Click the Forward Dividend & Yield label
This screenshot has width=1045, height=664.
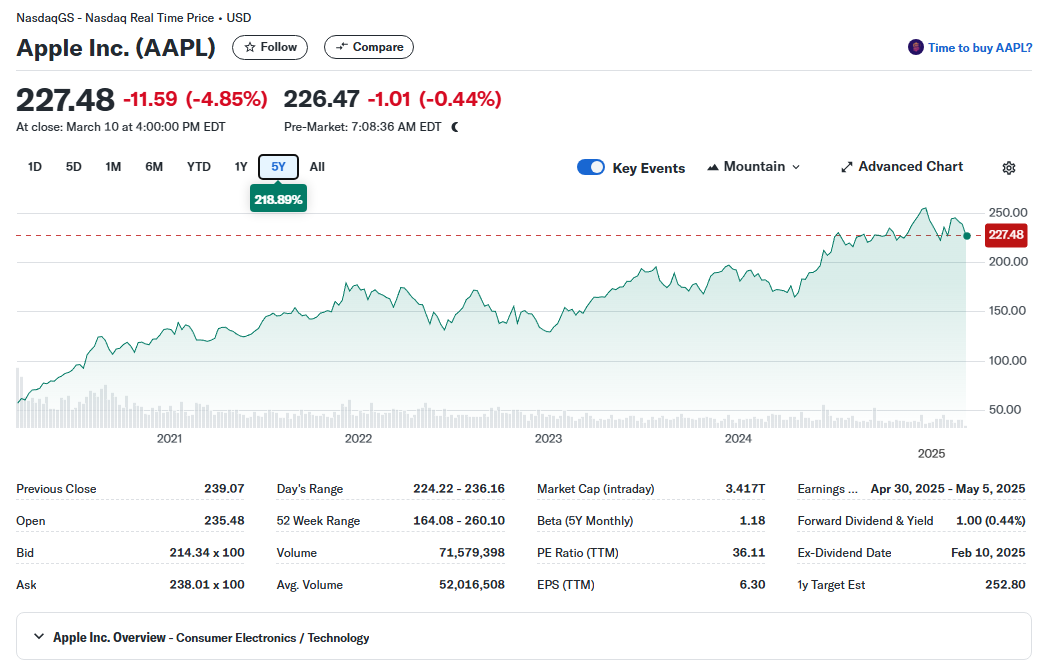click(865, 521)
